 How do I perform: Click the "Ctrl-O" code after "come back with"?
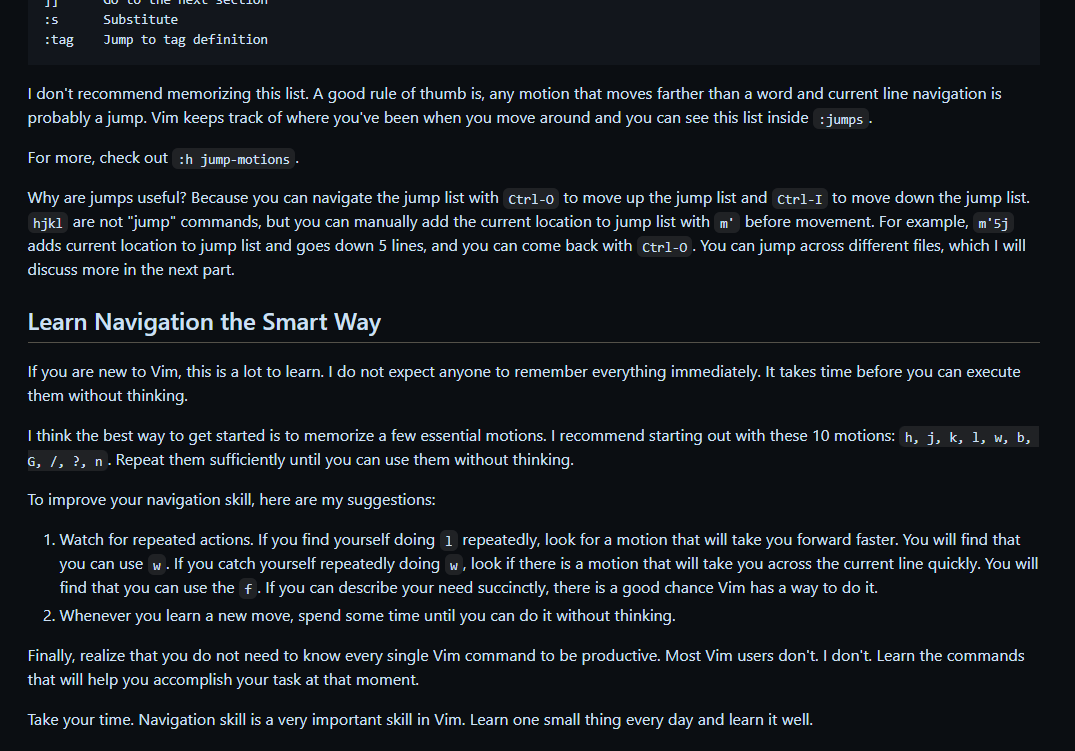point(665,247)
